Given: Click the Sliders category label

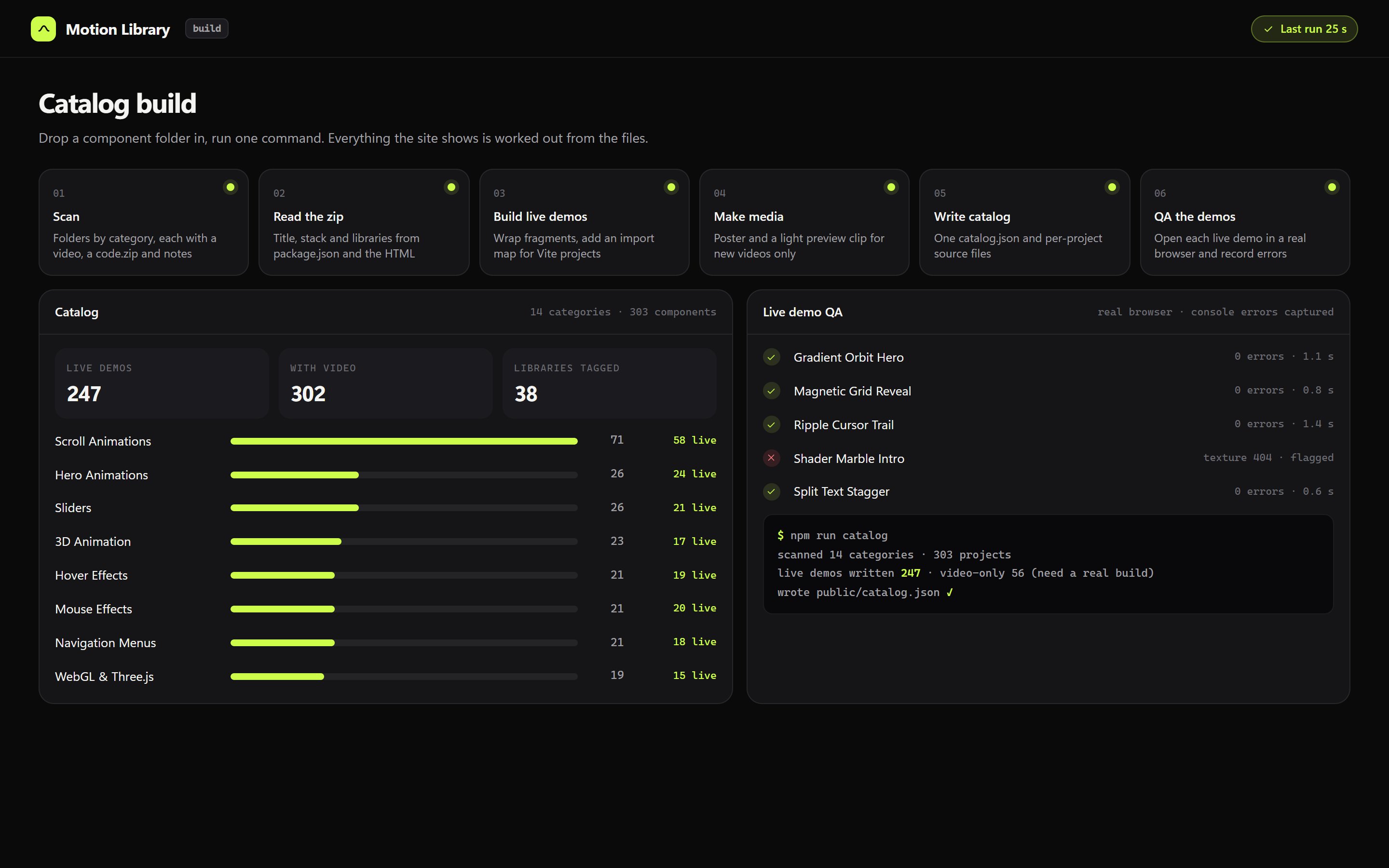Looking at the screenshot, I should coord(73,508).
